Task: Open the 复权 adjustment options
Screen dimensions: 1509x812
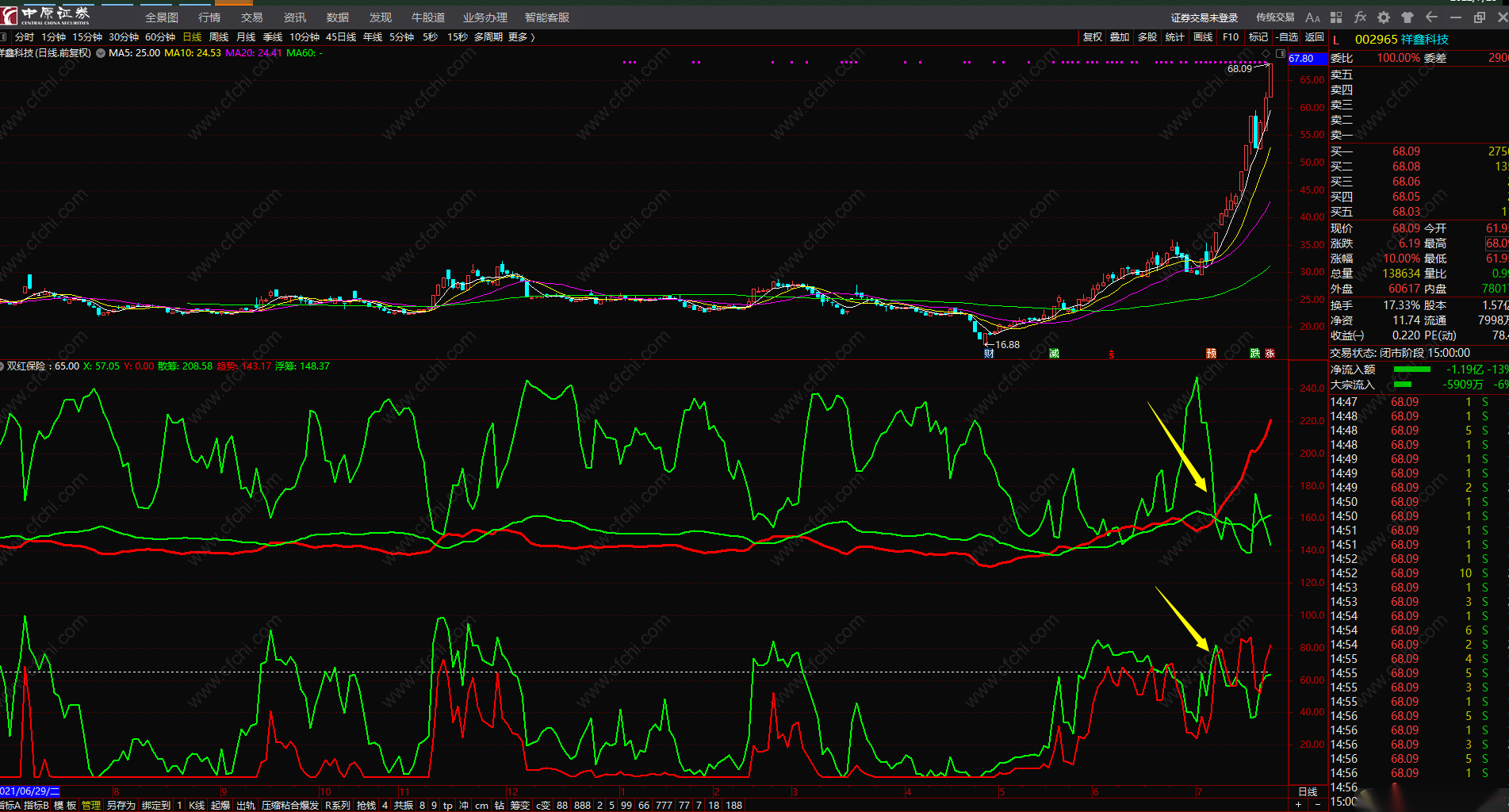Action: pos(1092,37)
